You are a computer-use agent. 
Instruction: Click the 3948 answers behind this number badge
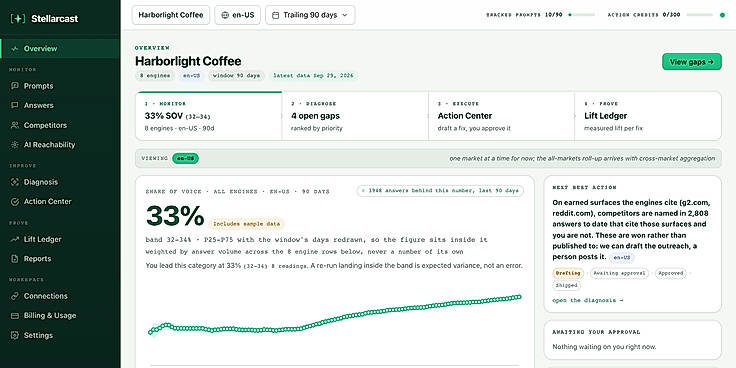click(x=440, y=191)
